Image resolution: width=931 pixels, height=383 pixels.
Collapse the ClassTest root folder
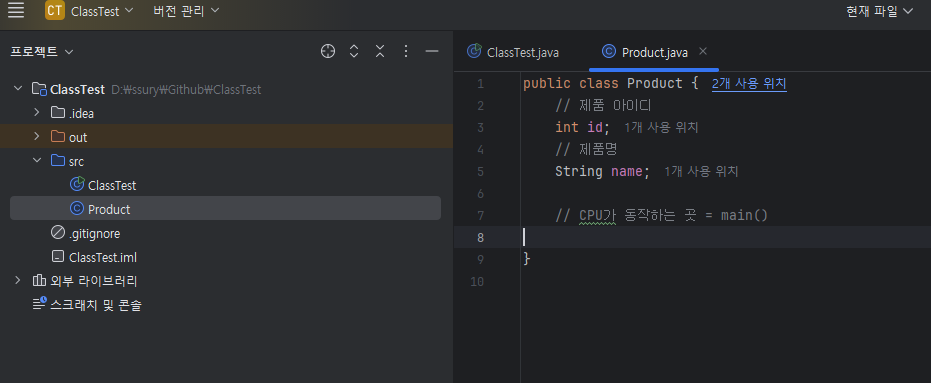point(17,89)
